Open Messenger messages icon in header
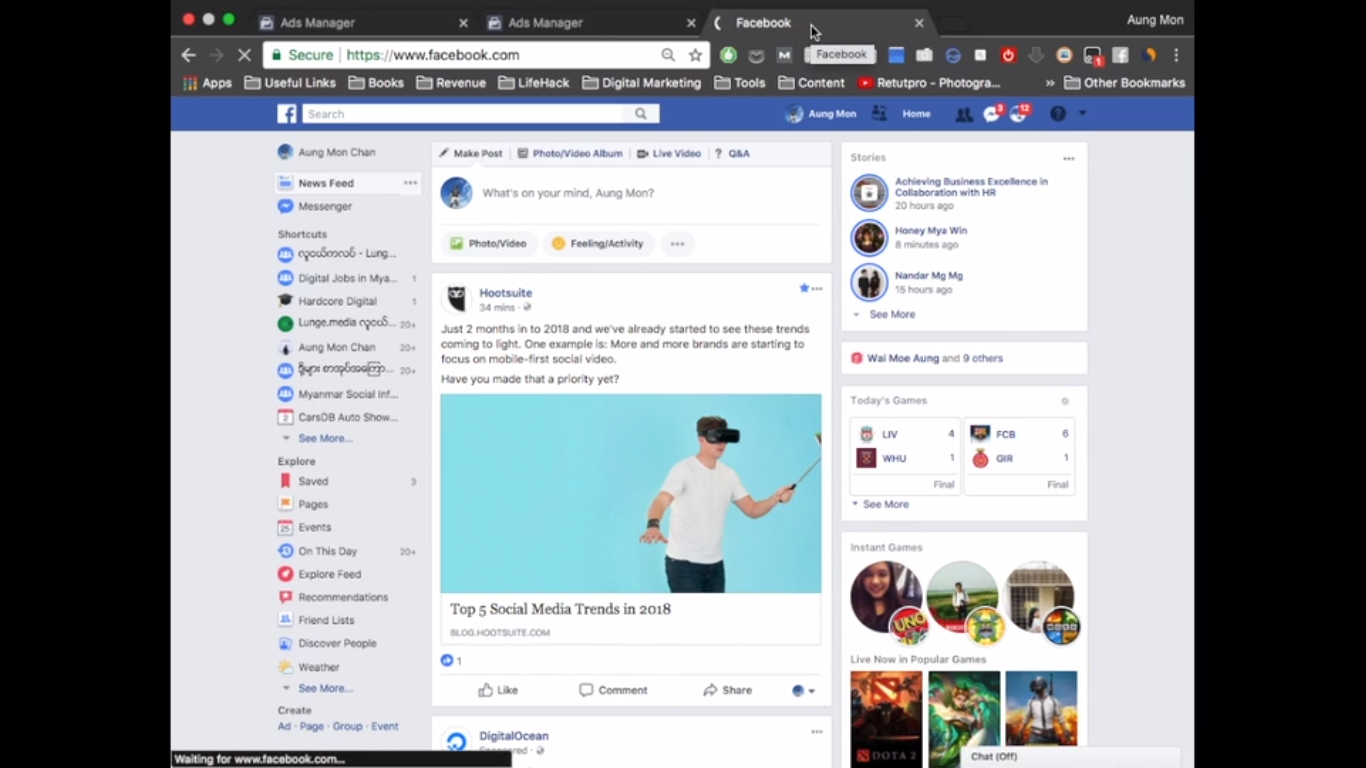This screenshot has width=1366, height=768. [x=992, y=114]
